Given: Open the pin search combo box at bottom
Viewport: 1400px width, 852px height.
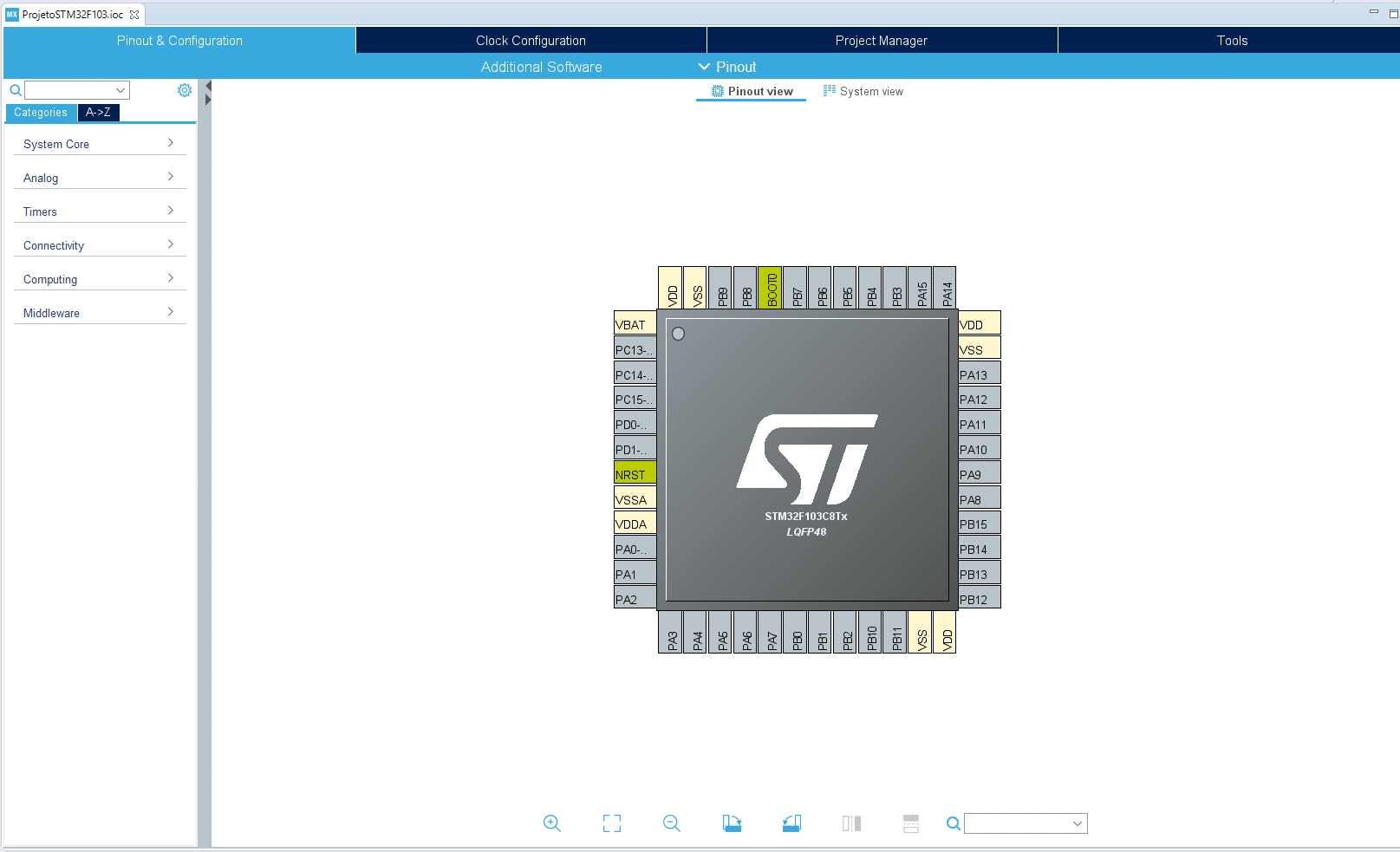Looking at the screenshot, I should coord(1026,823).
